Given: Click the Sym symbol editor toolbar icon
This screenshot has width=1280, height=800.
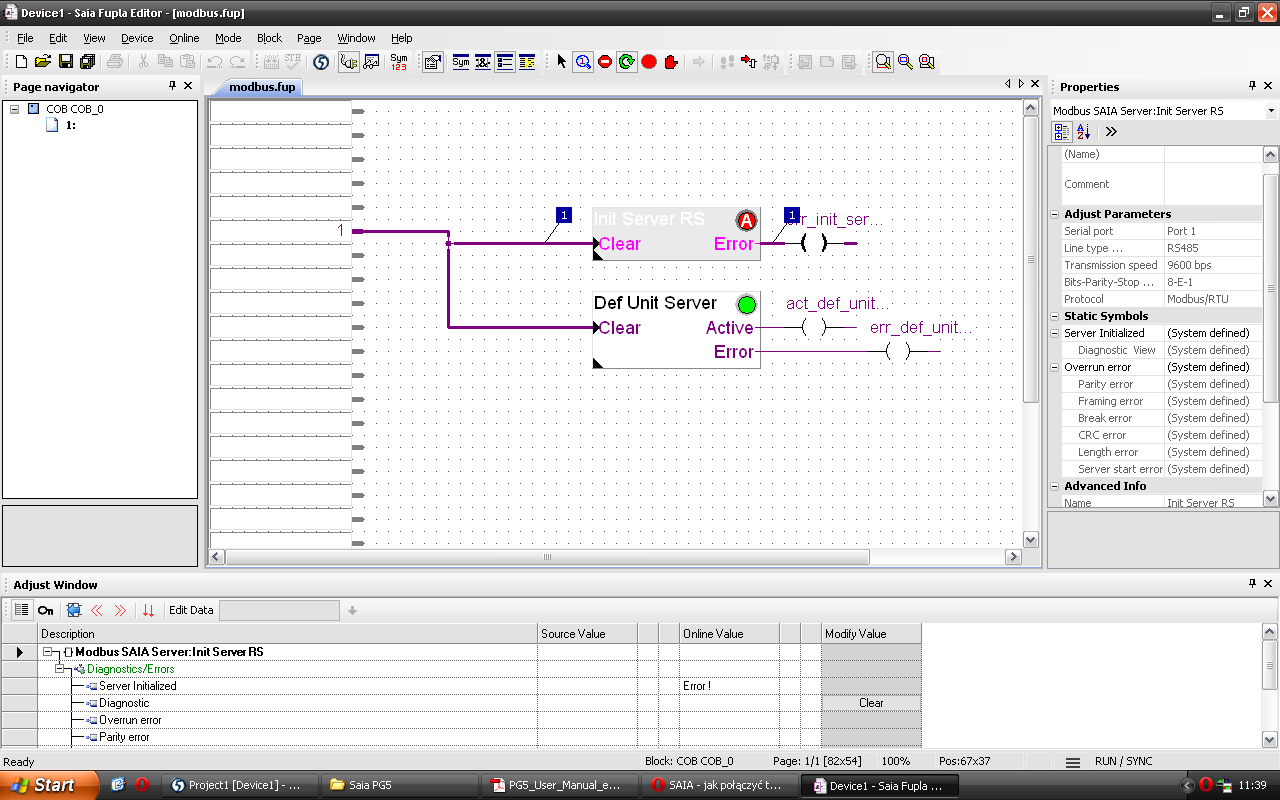Looking at the screenshot, I should pos(461,62).
